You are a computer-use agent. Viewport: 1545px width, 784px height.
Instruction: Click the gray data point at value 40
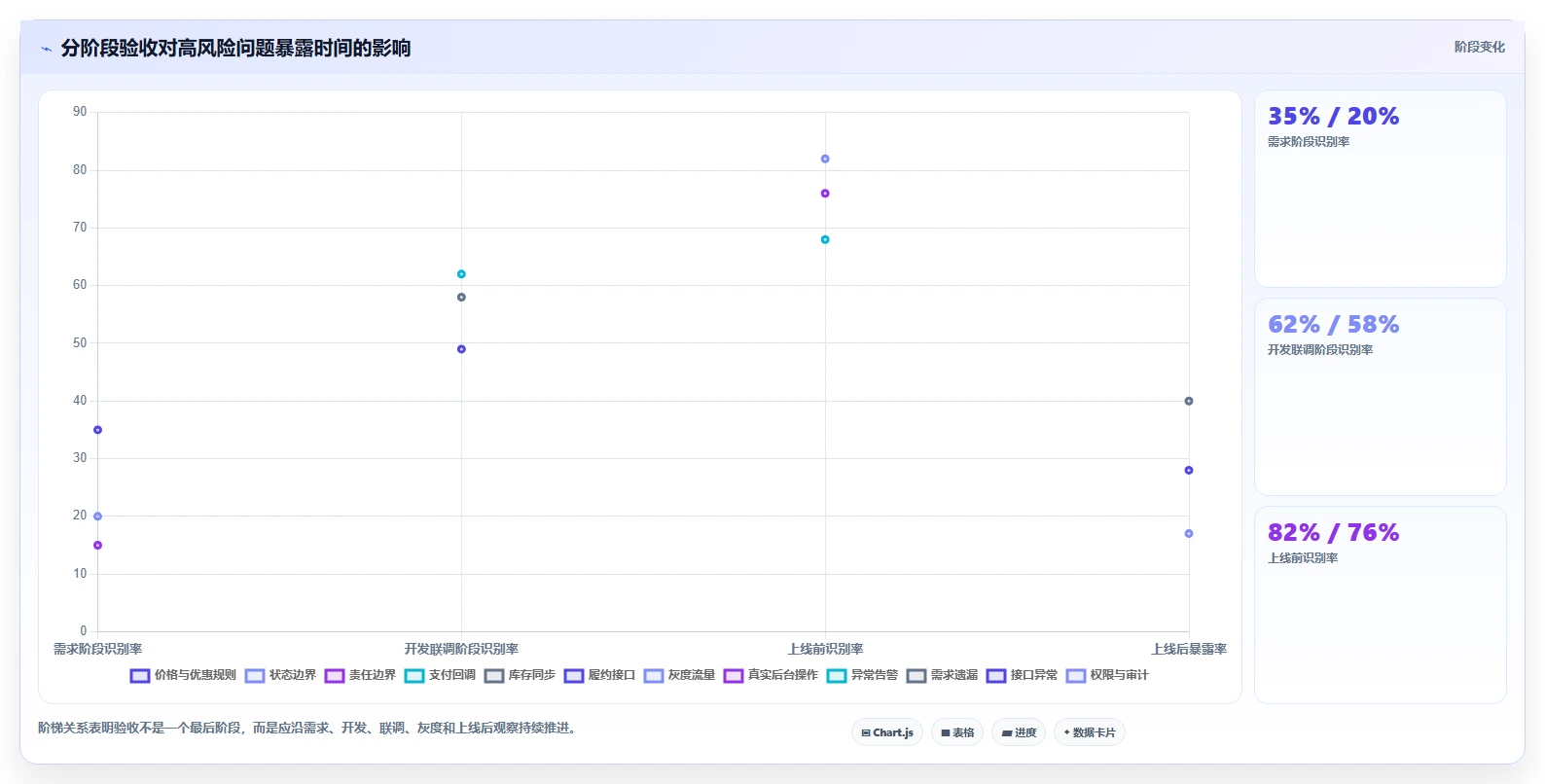click(1189, 401)
